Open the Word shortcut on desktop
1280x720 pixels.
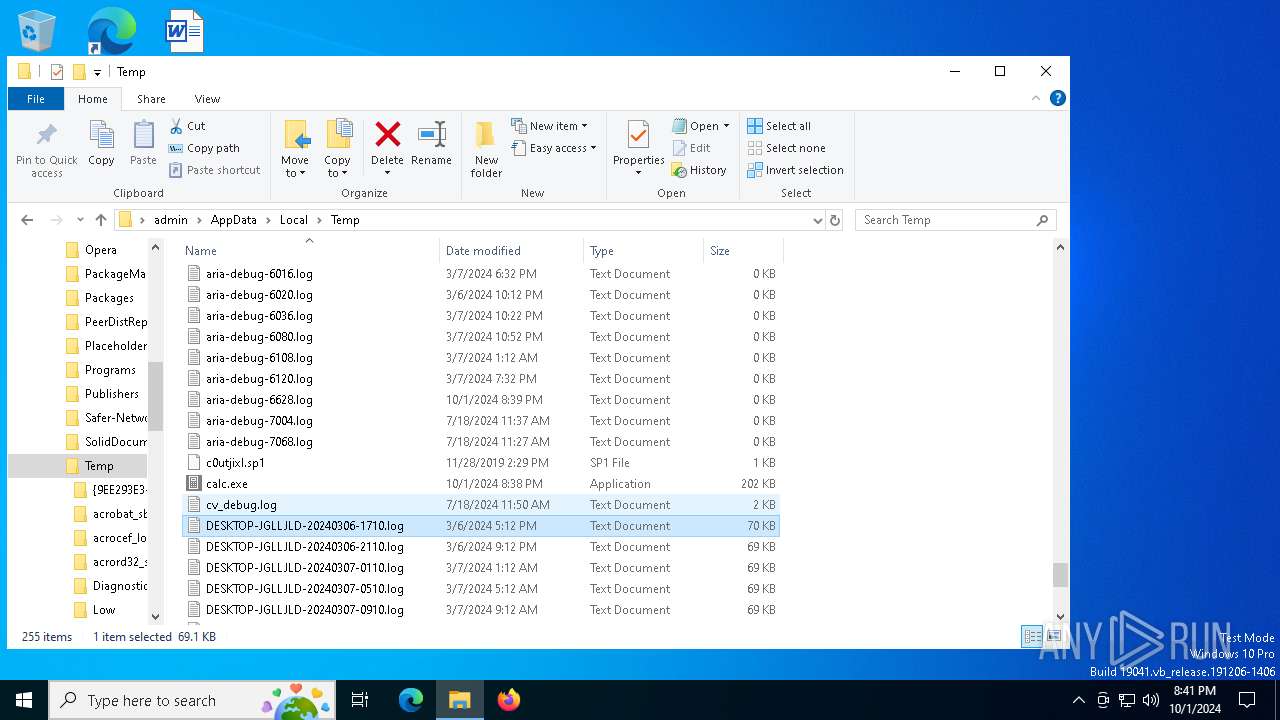coord(185,31)
